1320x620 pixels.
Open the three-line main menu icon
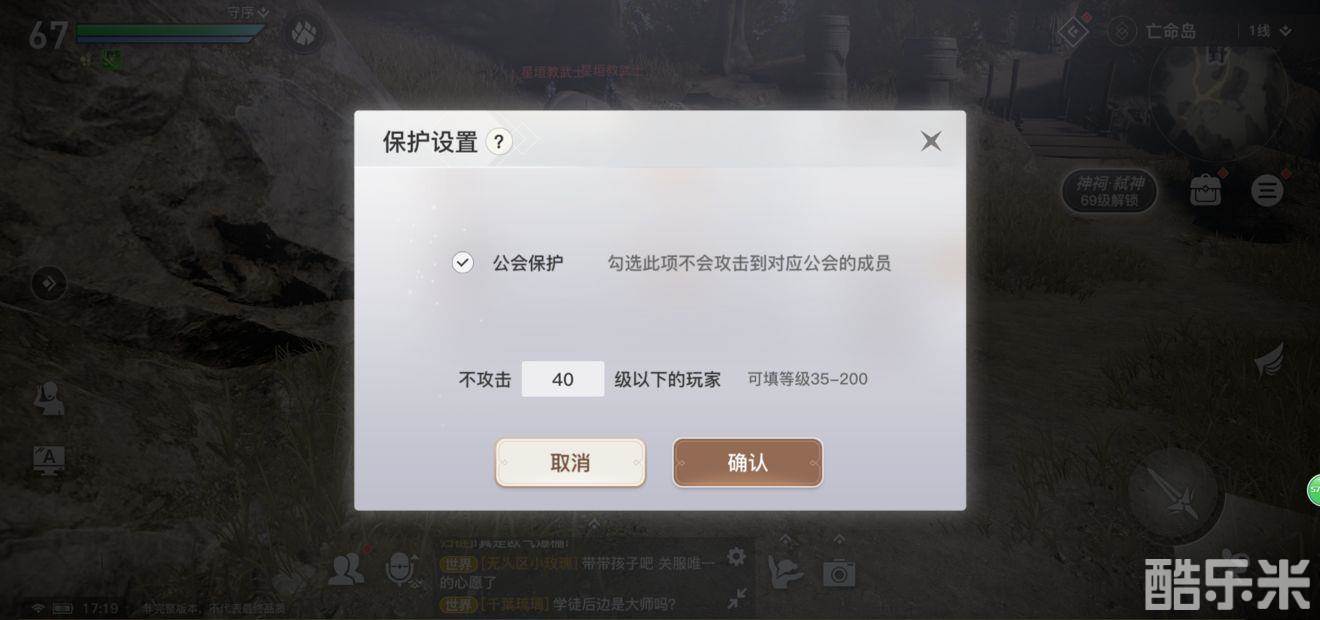(1267, 190)
